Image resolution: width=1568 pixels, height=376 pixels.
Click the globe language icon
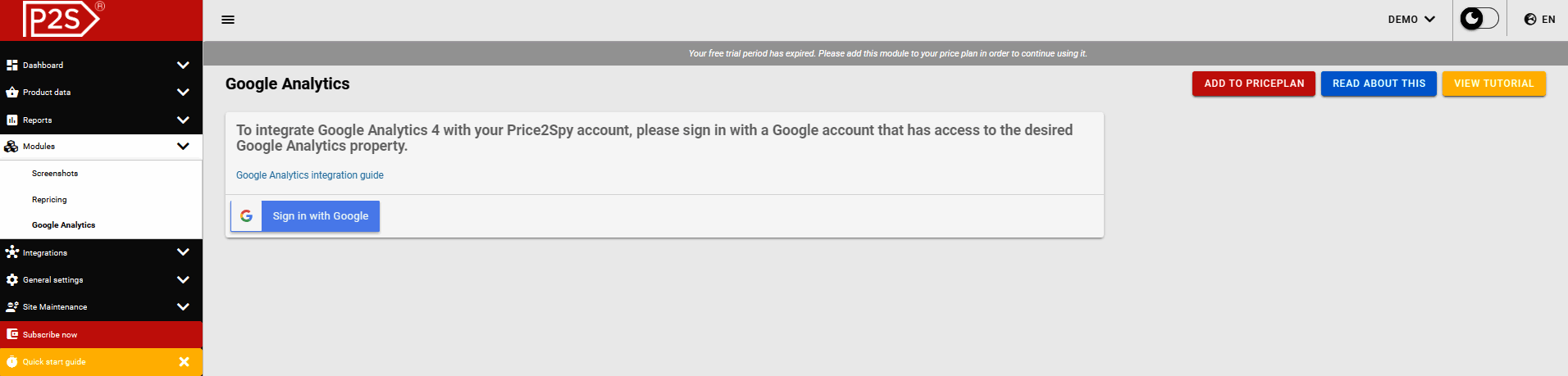pyautogui.click(x=1530, y=20)
